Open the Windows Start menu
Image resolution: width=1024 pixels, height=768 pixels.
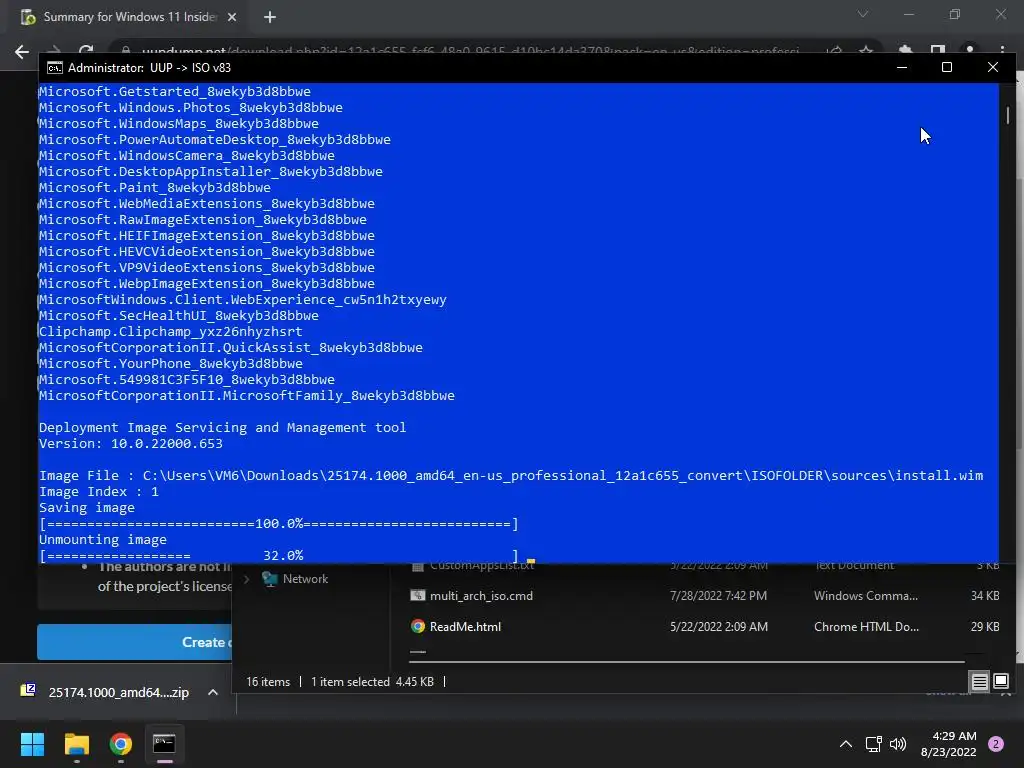tap(32, 744)
